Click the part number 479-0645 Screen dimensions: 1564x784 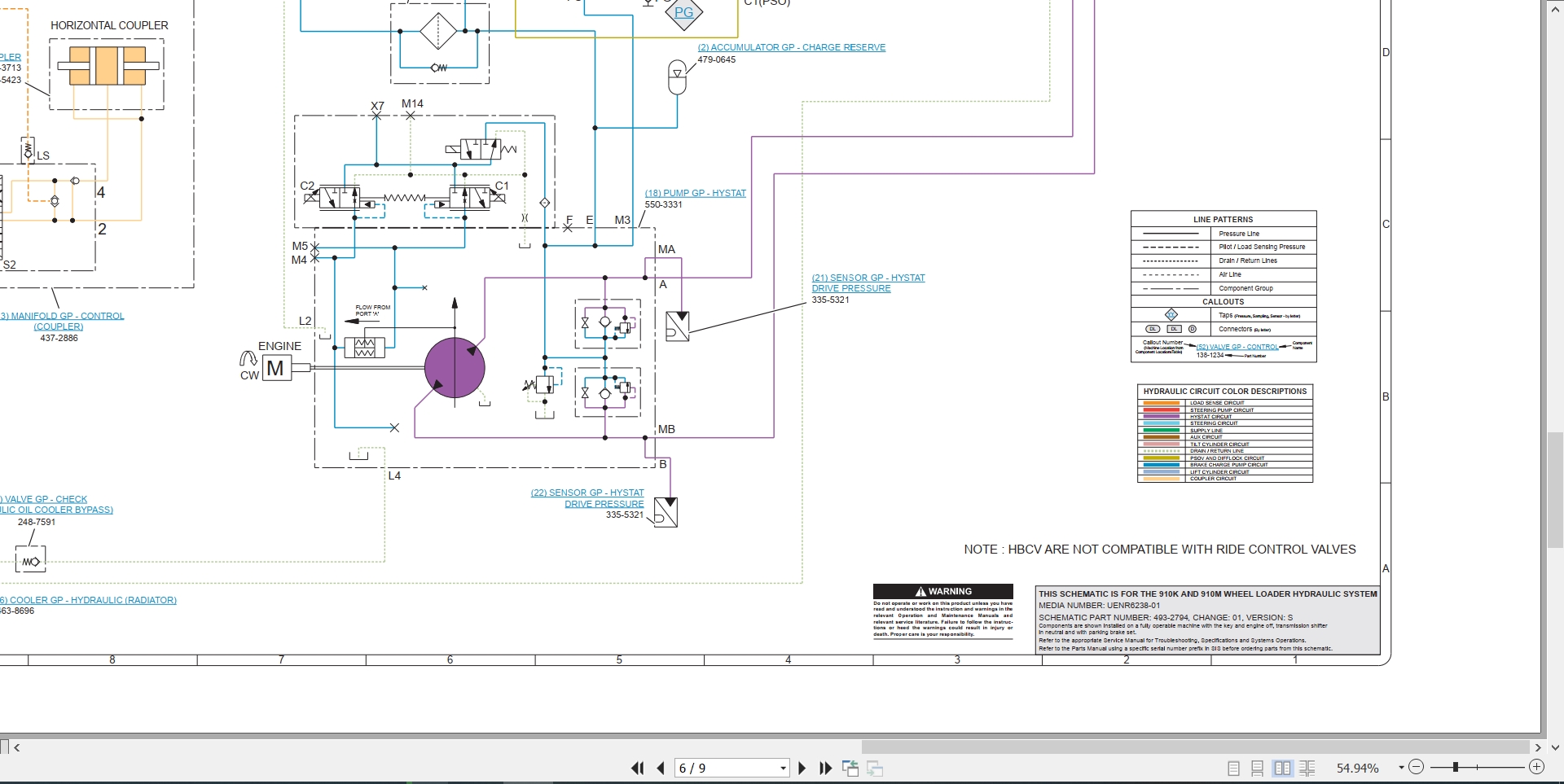point(717,59)
